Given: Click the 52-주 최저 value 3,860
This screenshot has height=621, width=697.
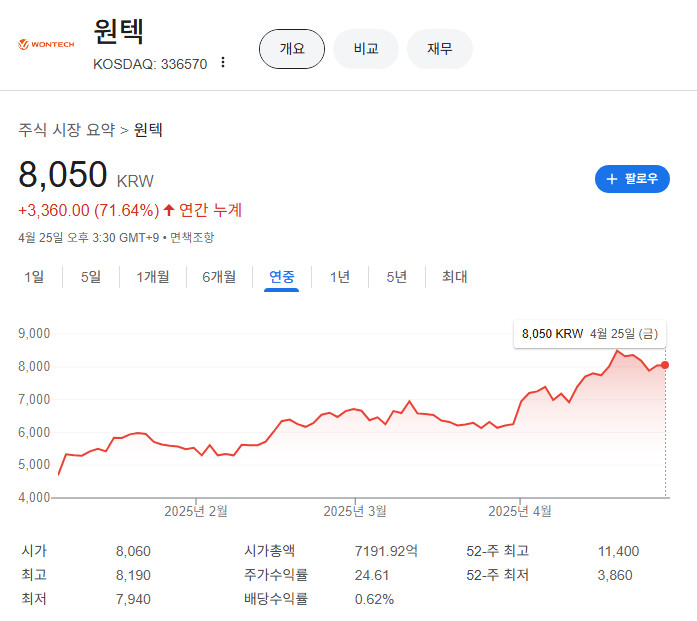Looking at the screenshot, I should tap(615, 575).
